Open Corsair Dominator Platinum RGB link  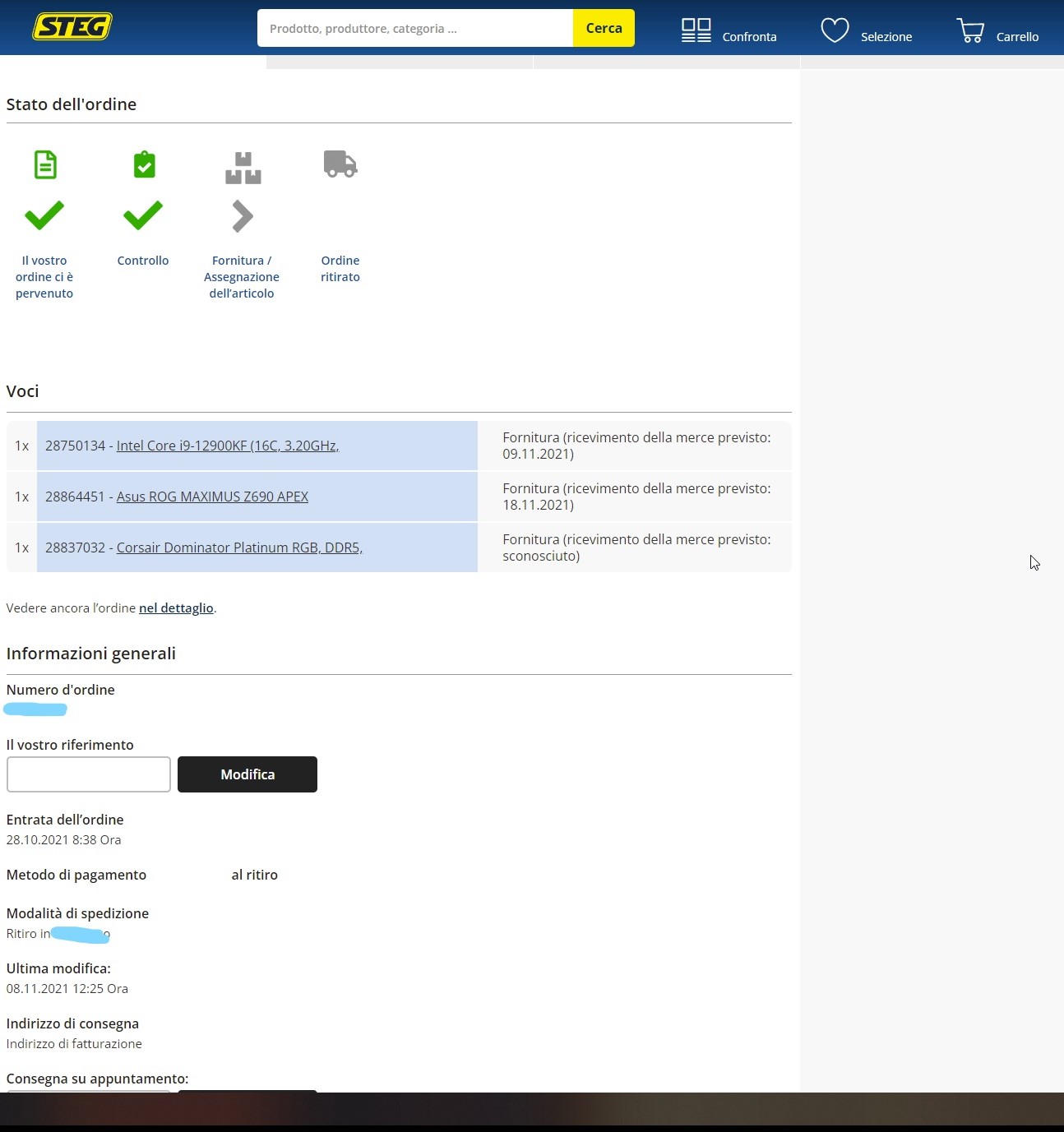point(239,548)
